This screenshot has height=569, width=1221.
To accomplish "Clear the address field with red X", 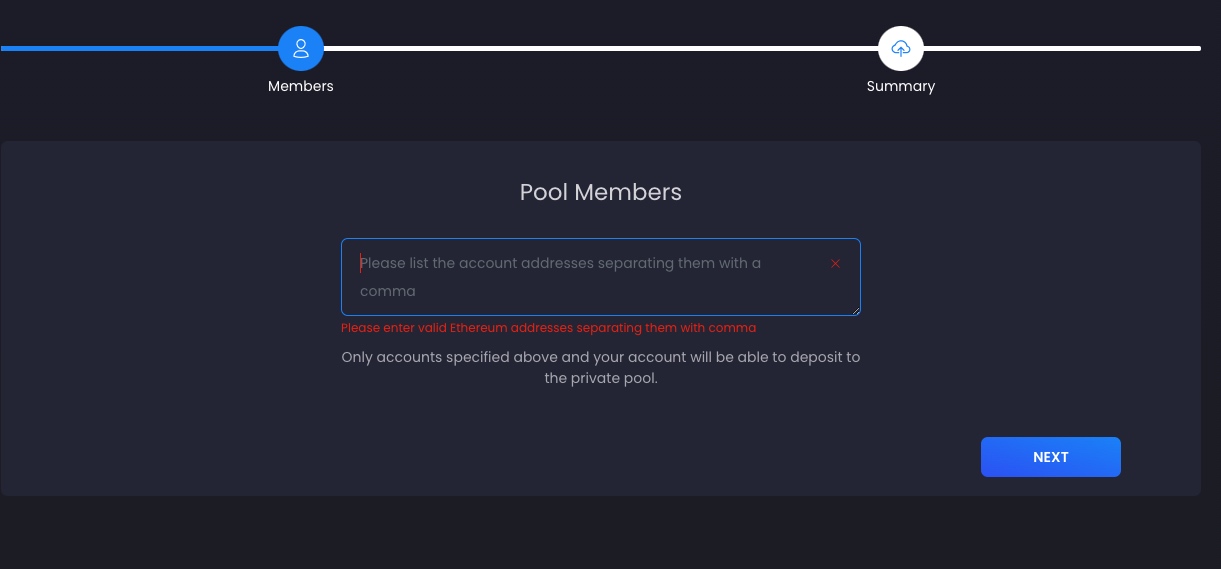I will [835, 264].
